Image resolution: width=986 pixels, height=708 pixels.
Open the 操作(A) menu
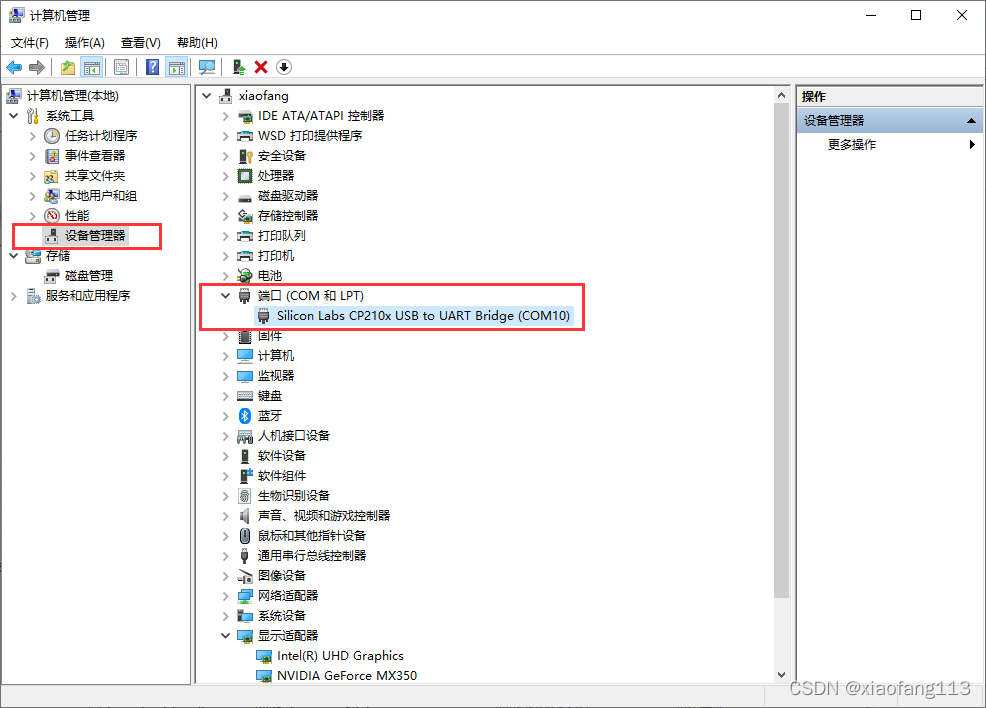click(84, 43)
